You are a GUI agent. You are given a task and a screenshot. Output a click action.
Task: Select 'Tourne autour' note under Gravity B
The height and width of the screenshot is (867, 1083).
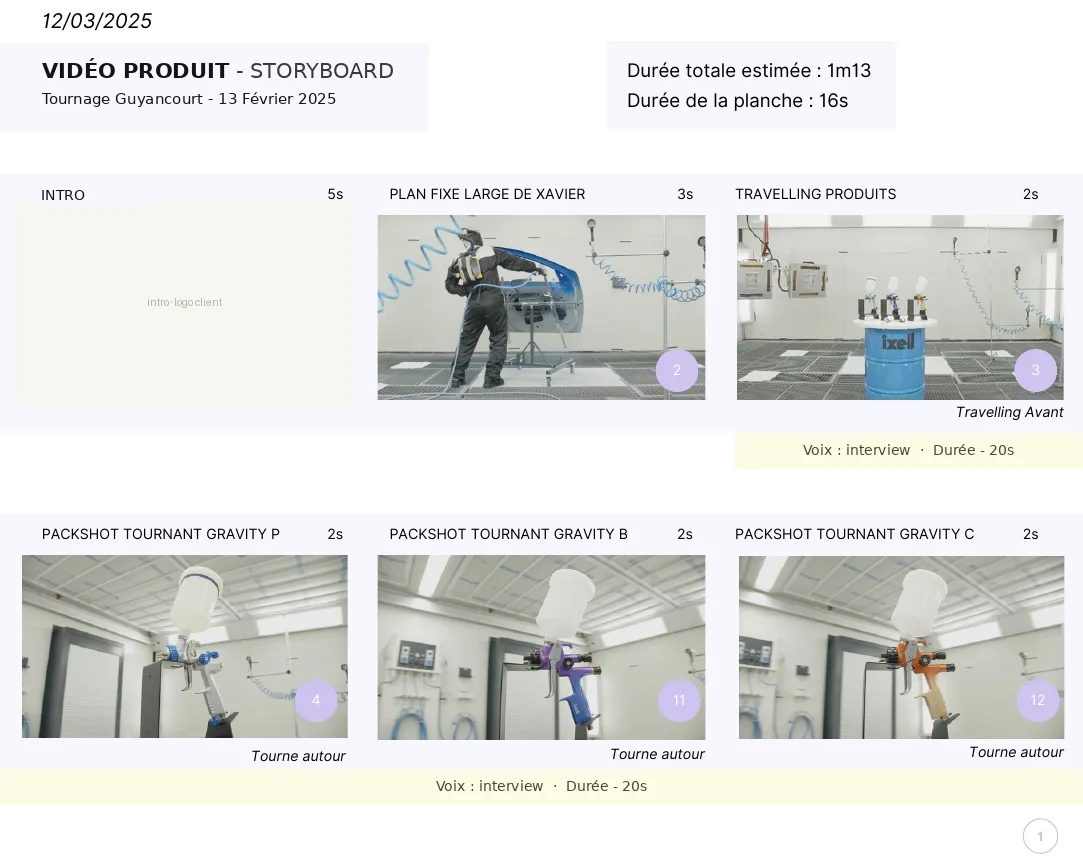657,754
